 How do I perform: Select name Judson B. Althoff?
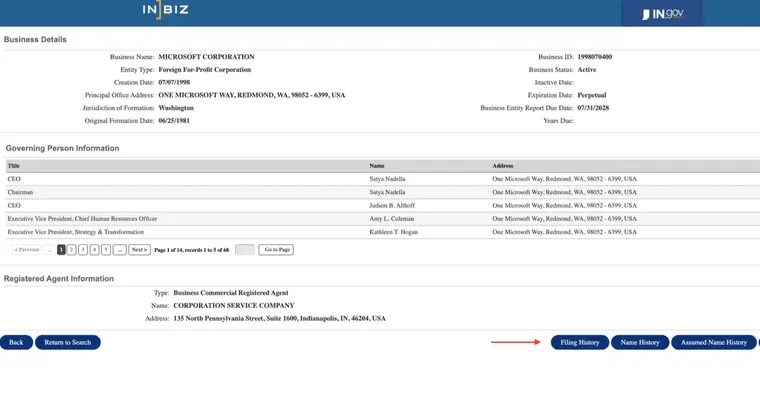pyautogui.click(x=392, y=206)
